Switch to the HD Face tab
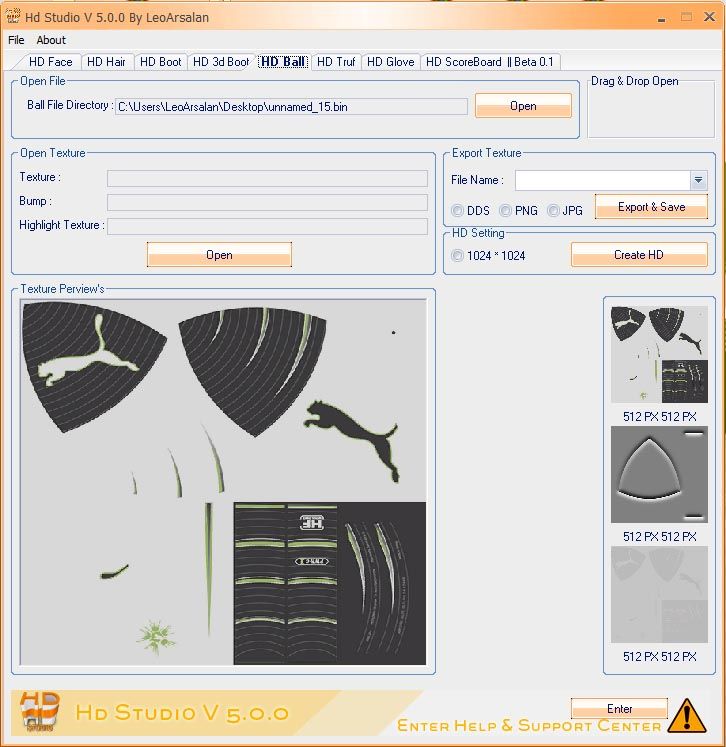Screen dimensions: 726x747 click(50, 62)
